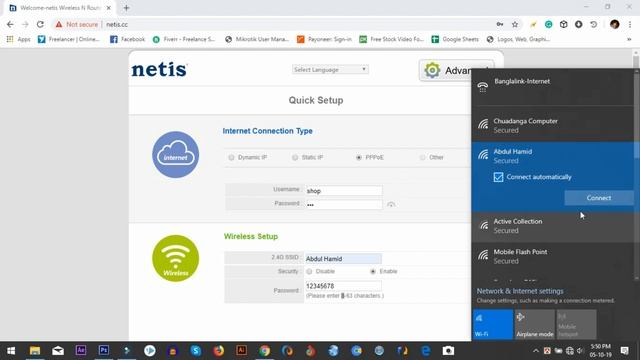
Task: Open the Mail app from the taskbar
Action: tap(58, 350)
